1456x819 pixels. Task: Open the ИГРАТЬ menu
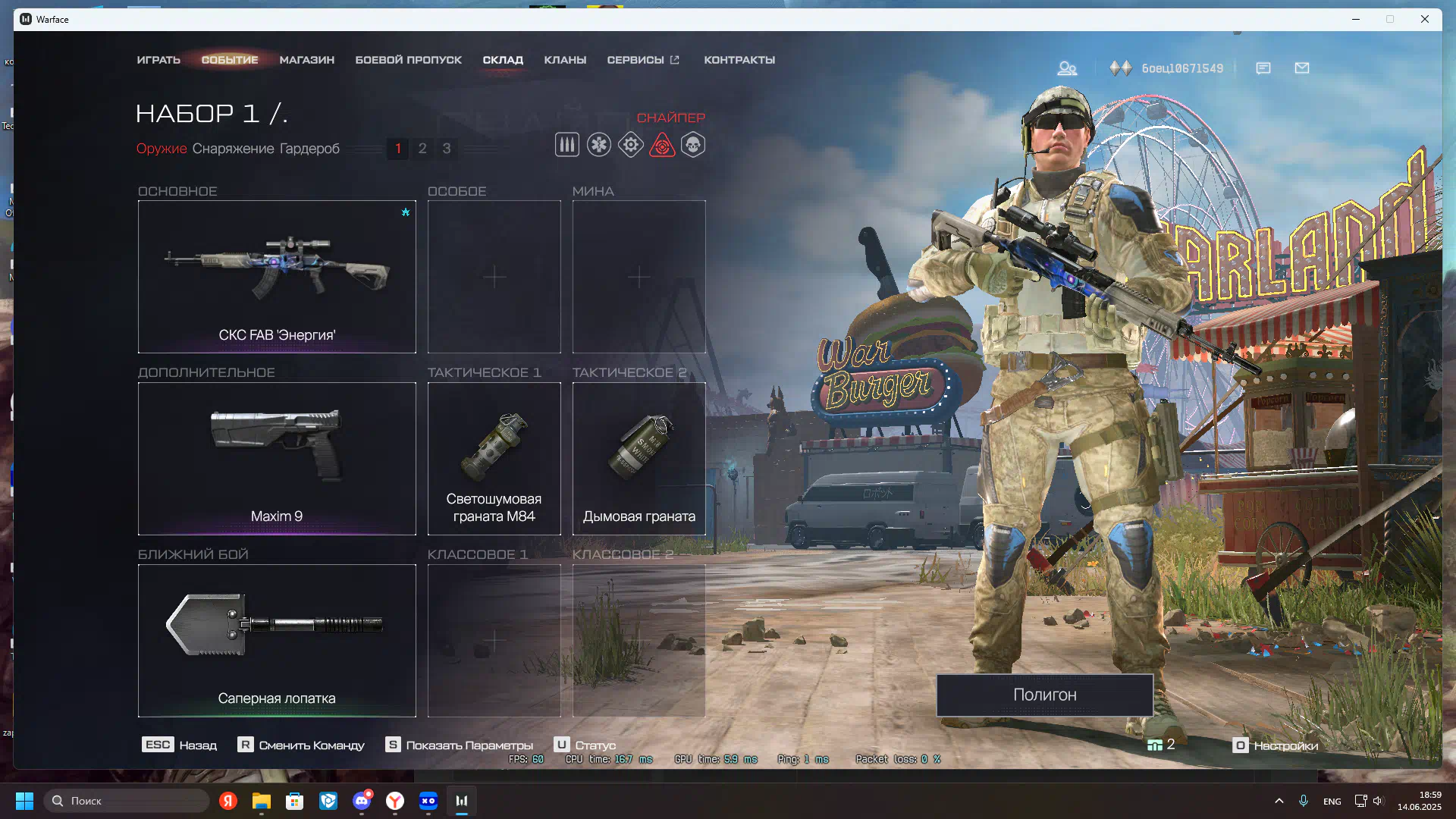158,60
